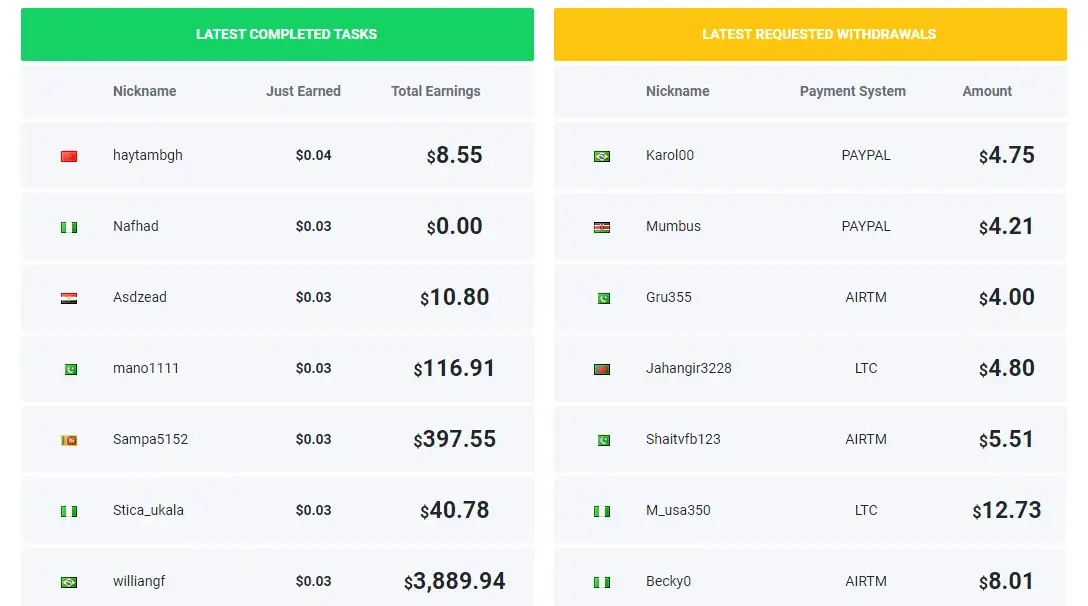Click the Total Earnings column header
The height and width of the screenshot is (606, 1088).
(x=436, y=91)
